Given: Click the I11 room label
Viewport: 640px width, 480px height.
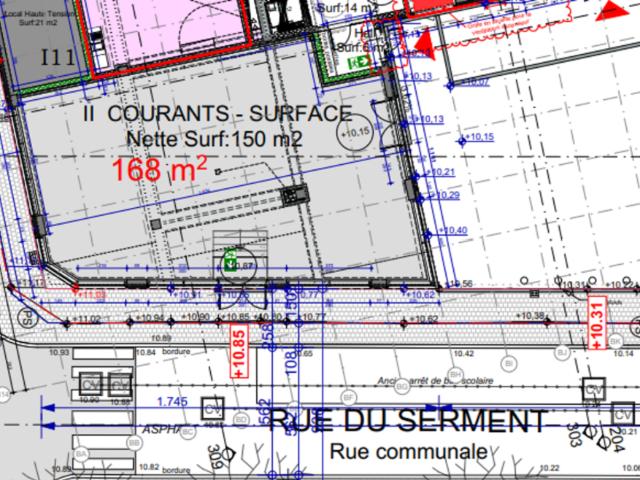Looking at the screenshot, I should coord(58,58).
